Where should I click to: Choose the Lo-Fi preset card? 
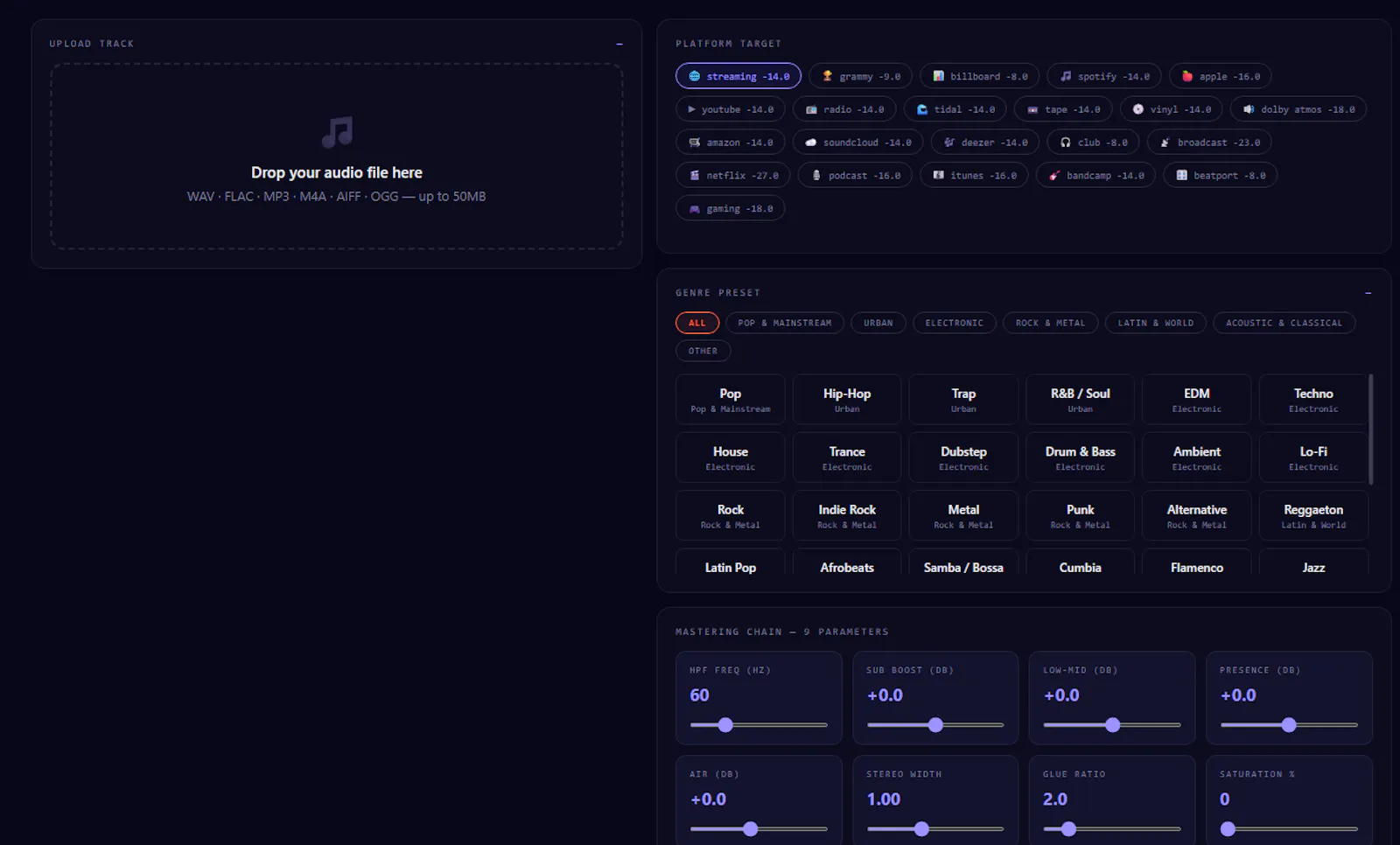click(x=1312, y=457)
